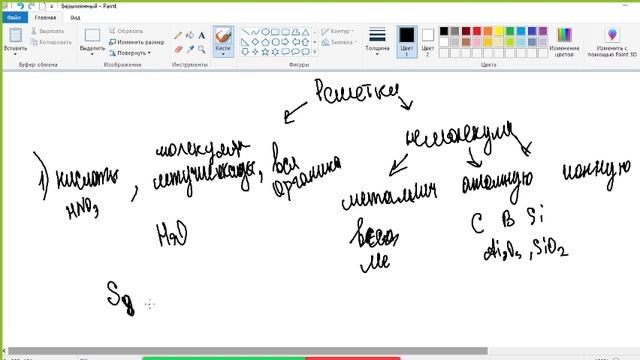Select the Color picker eyedropper tool
Image resolution: width=640 pixels, height=360 pixels.
click(x=190, y=49)
